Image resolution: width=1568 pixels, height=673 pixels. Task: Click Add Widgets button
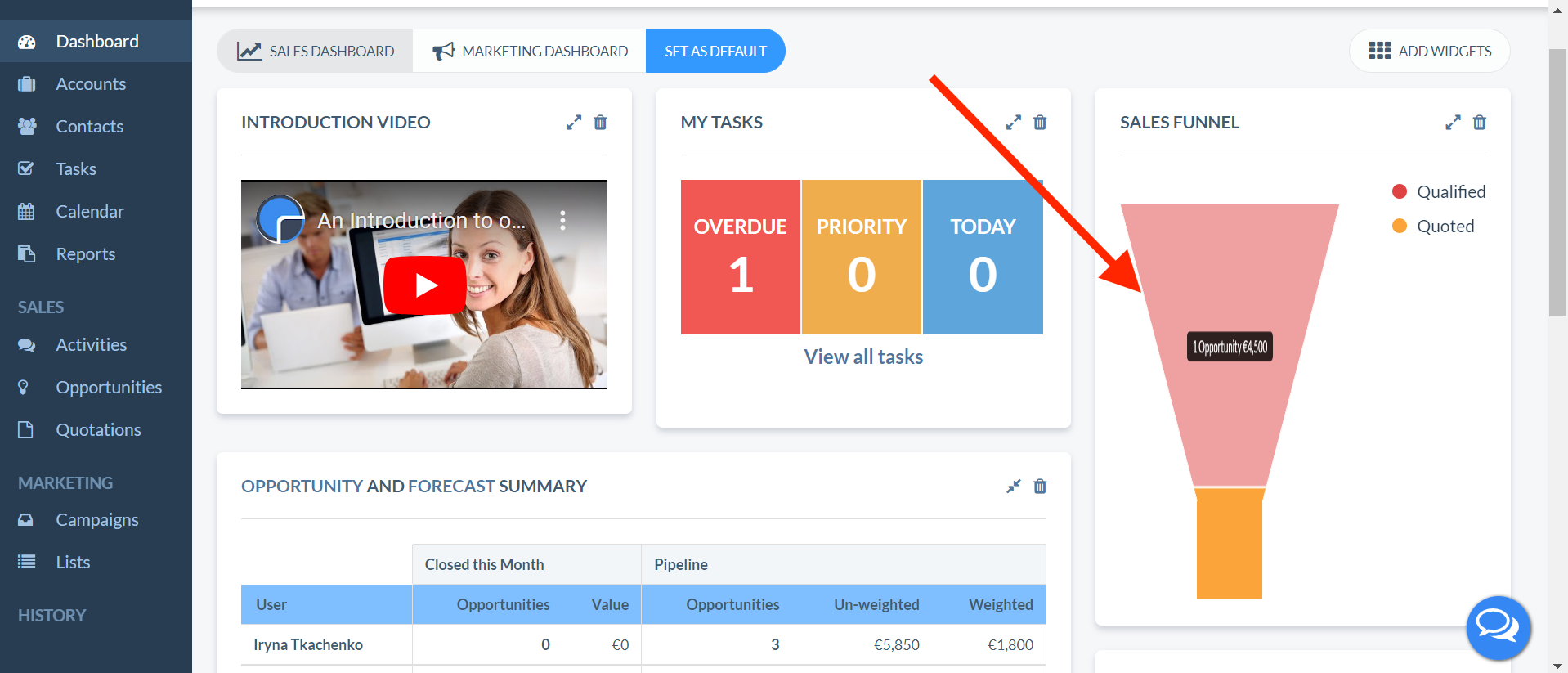coord(1429,51)
